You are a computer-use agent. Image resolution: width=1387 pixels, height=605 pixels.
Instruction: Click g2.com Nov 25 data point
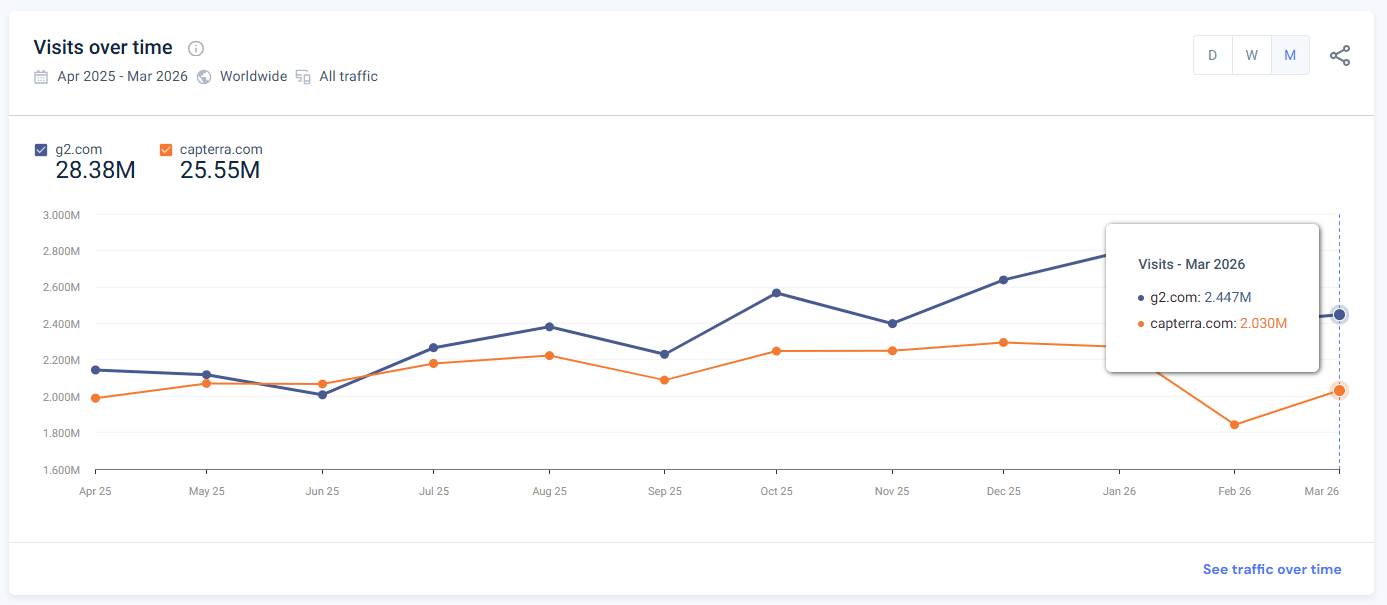(892, 324)
